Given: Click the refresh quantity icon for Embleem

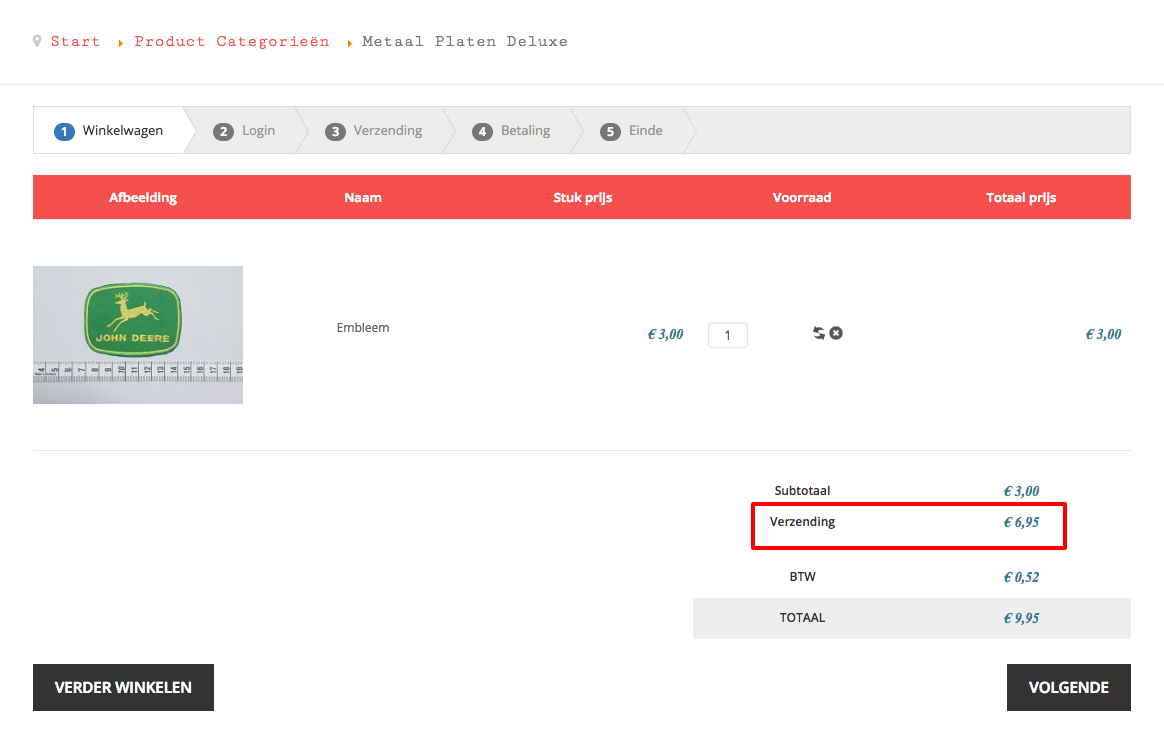Looking at the screenshot, I should pos(819,333).
